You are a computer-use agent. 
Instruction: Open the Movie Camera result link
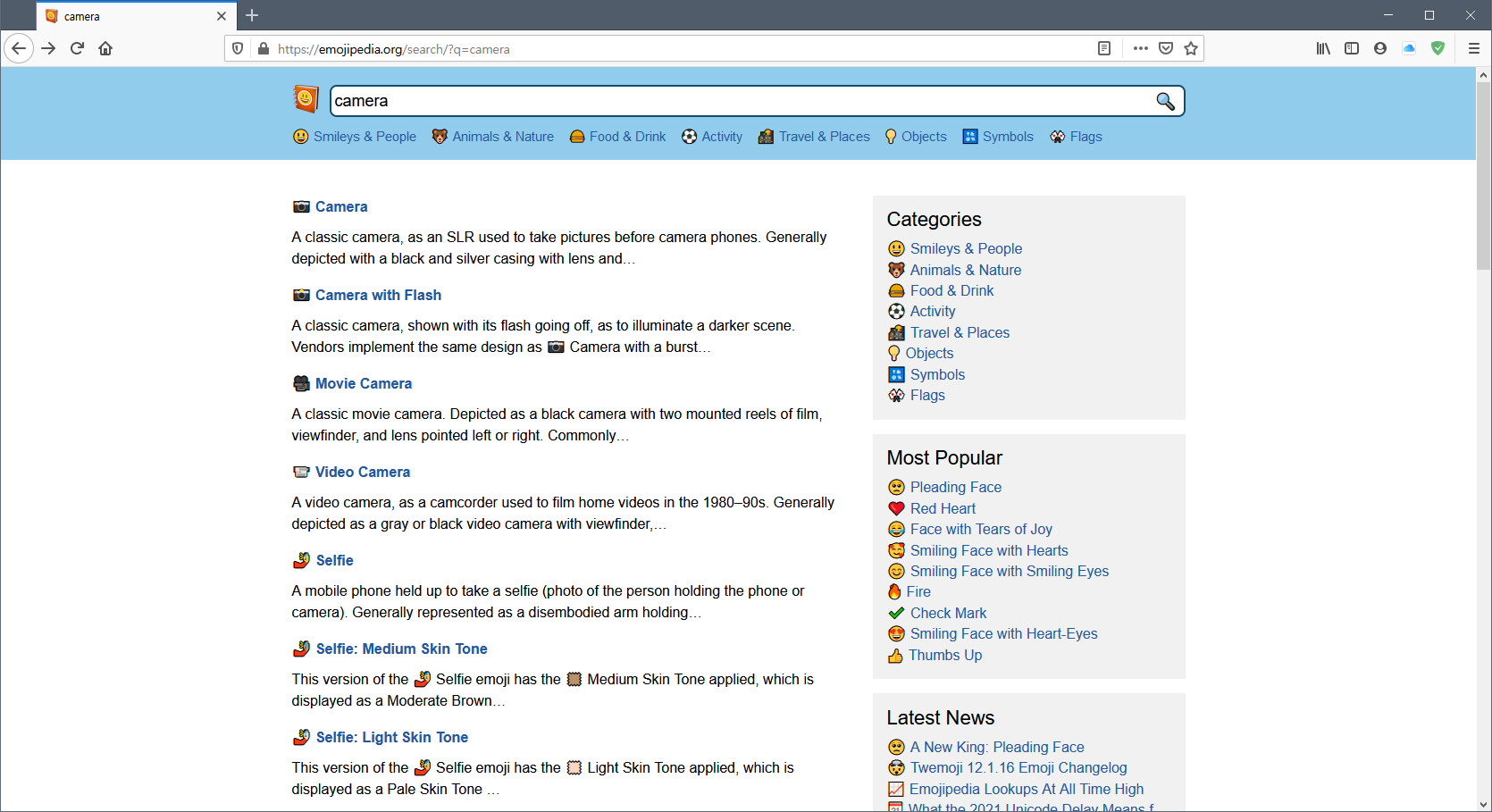click(x=364, y=383)
